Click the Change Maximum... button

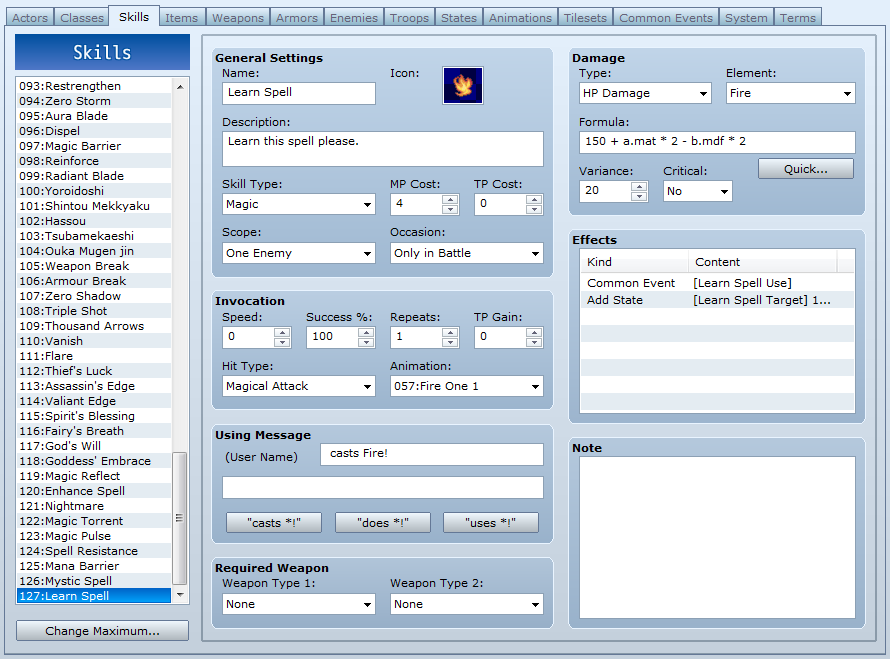point(103,631)
